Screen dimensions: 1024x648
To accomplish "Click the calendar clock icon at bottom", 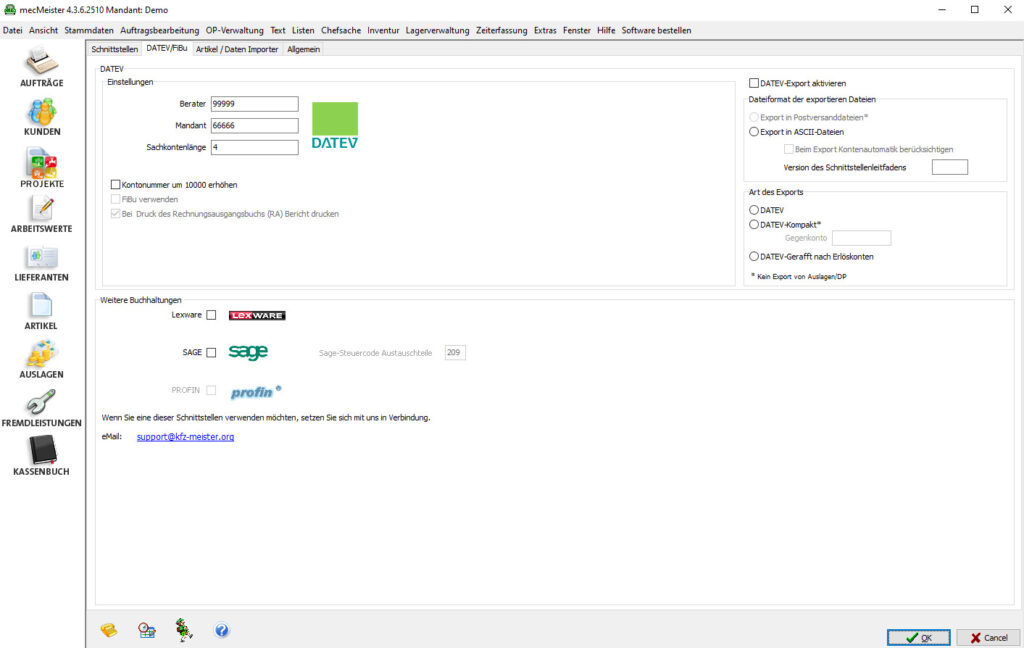I will 147,630.
